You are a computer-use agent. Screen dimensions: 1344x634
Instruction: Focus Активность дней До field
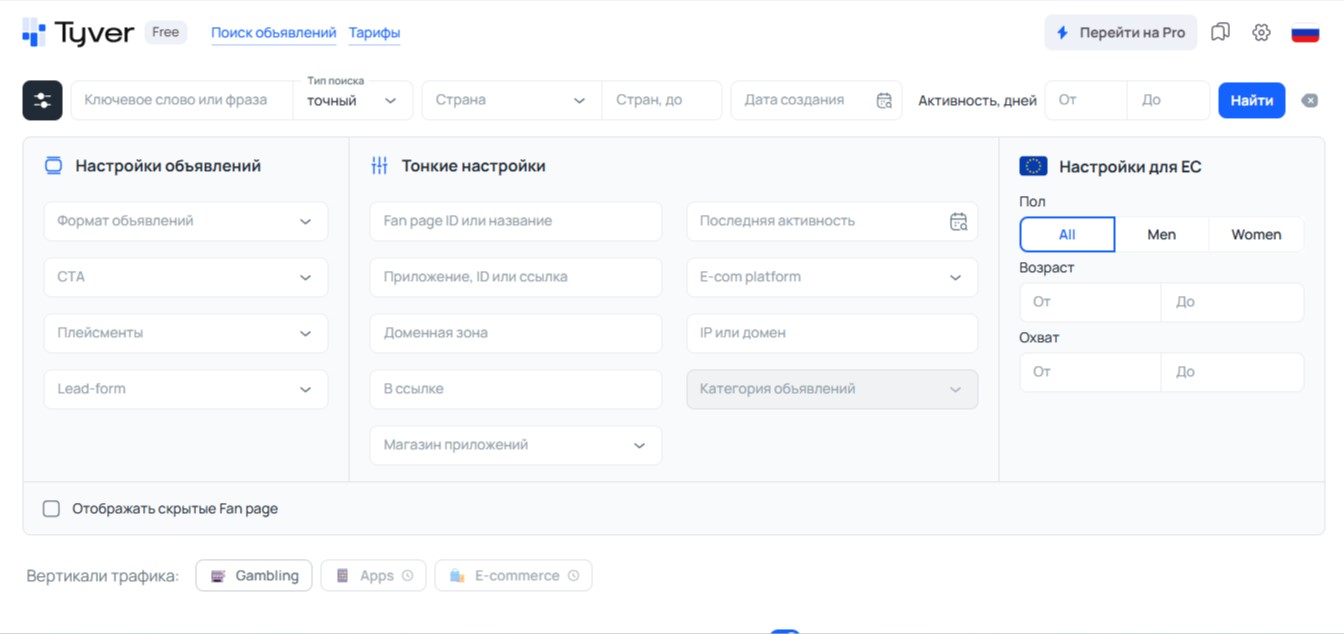[x=1168, y=100]
